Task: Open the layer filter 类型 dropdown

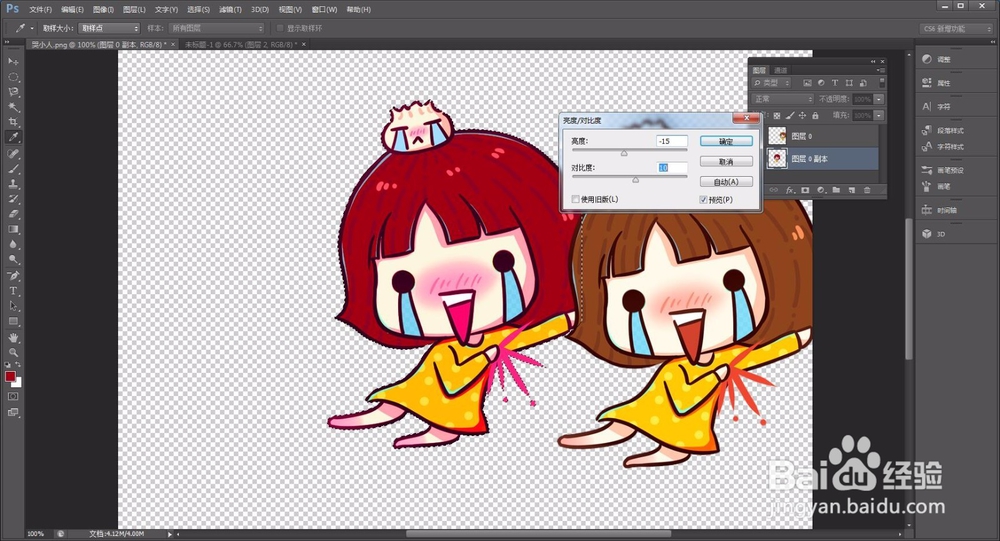Action: [x=772, y=83]
